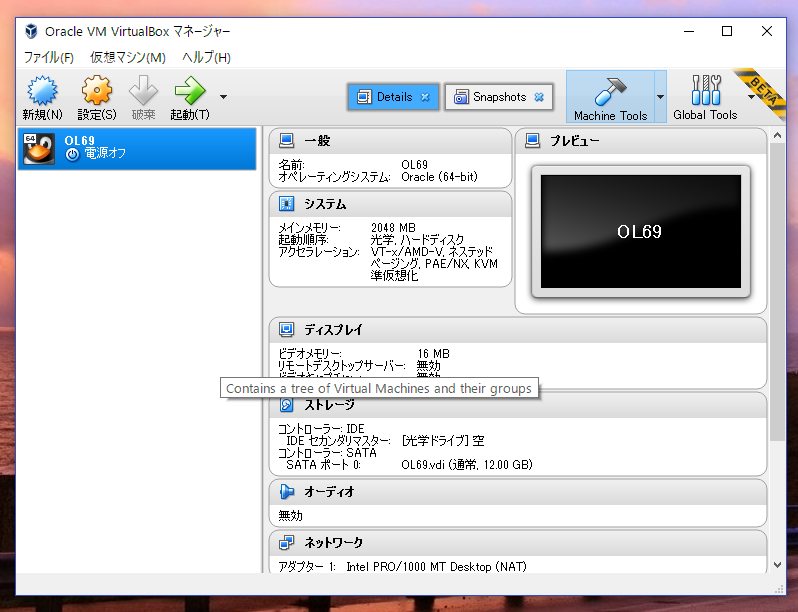The height and width of the screenshot is (612, 798).
Task: Click the details pane scroll down arrow
Action: pos(777,565)
